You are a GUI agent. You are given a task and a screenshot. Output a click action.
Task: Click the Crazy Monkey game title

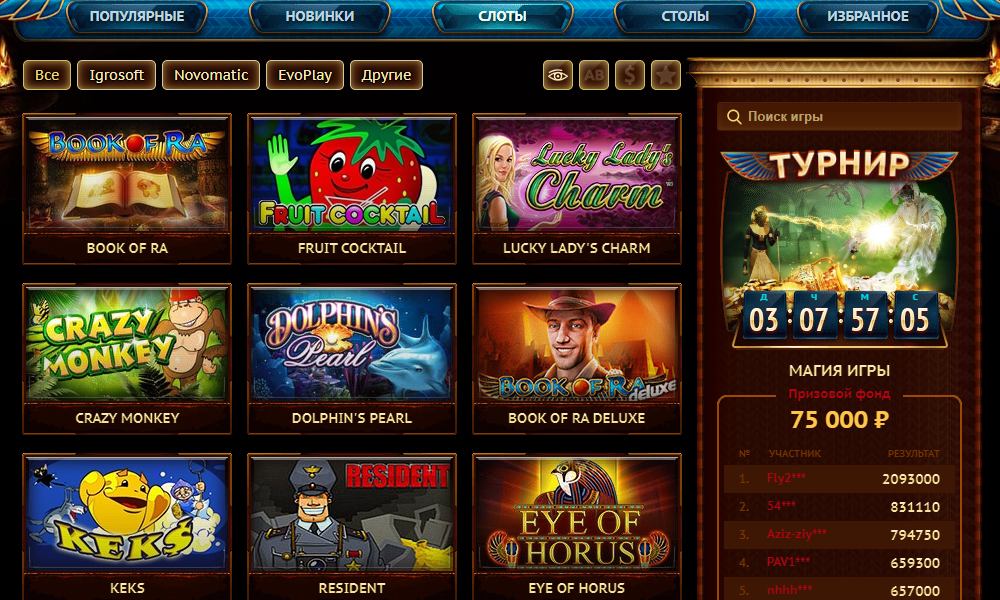[x=127, y=418]
